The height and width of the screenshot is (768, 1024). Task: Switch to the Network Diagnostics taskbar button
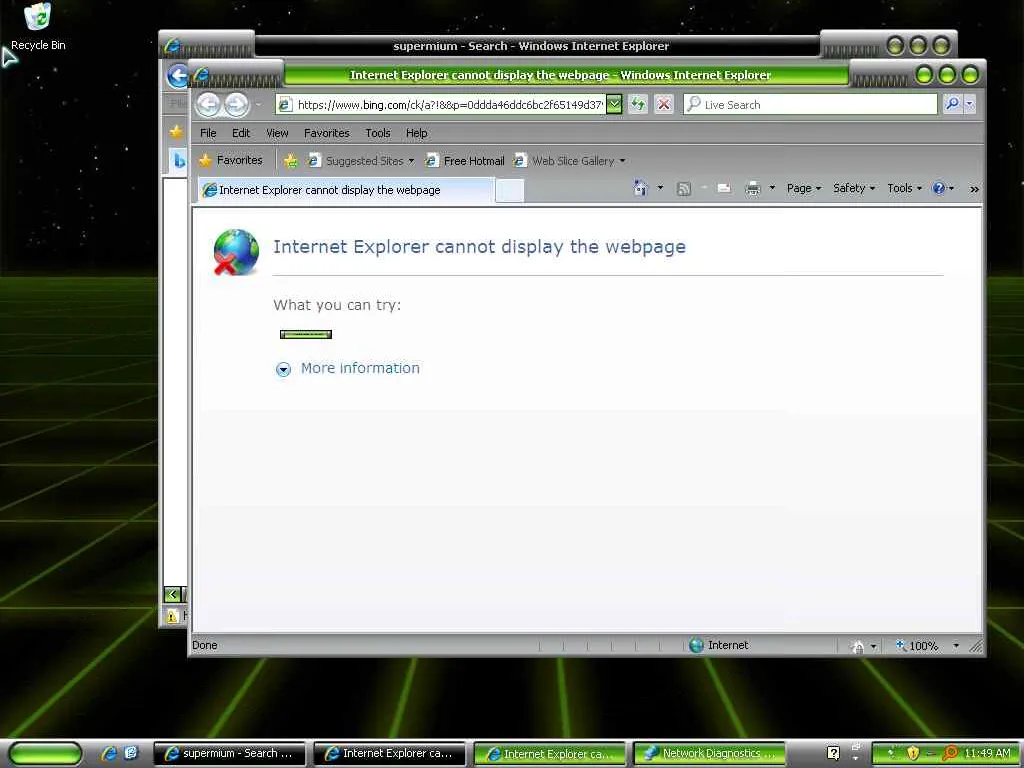click(709, 754)
